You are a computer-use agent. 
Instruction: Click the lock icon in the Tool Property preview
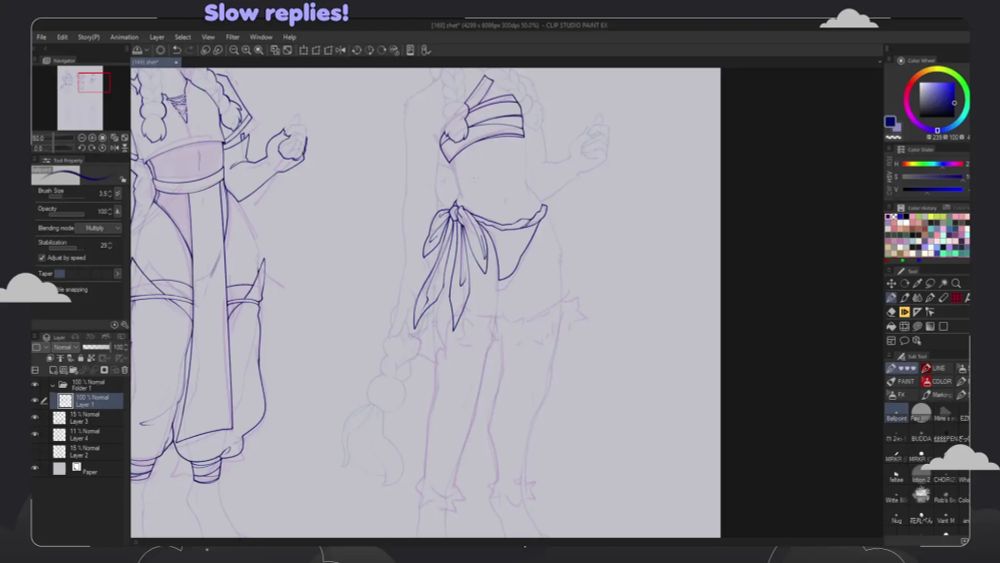coord(123,180)
